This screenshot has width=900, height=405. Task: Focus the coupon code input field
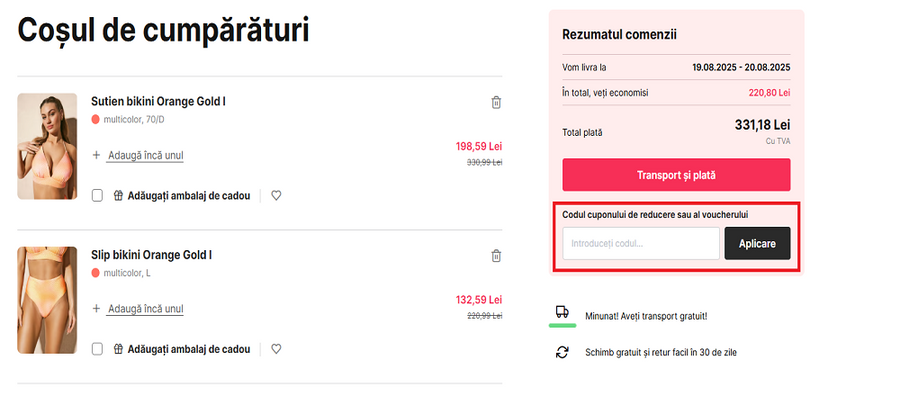[640, 243]
